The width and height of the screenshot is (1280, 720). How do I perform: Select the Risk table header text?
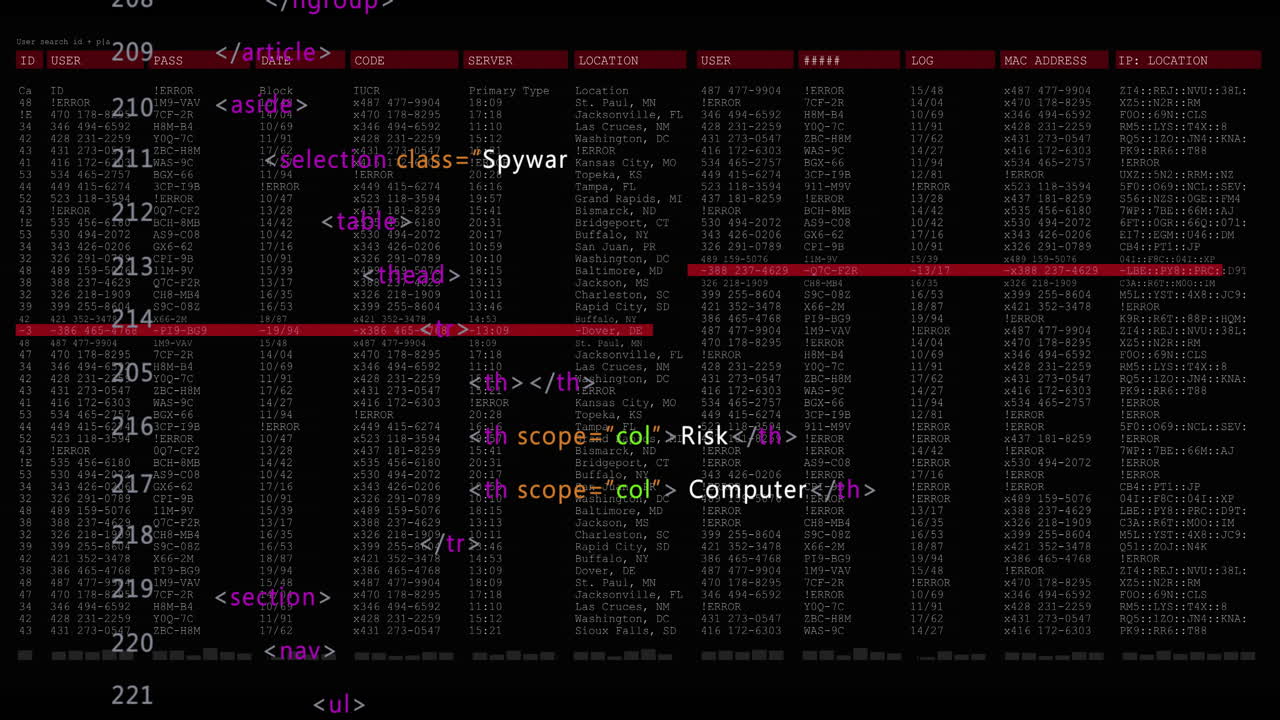[706, 436]
